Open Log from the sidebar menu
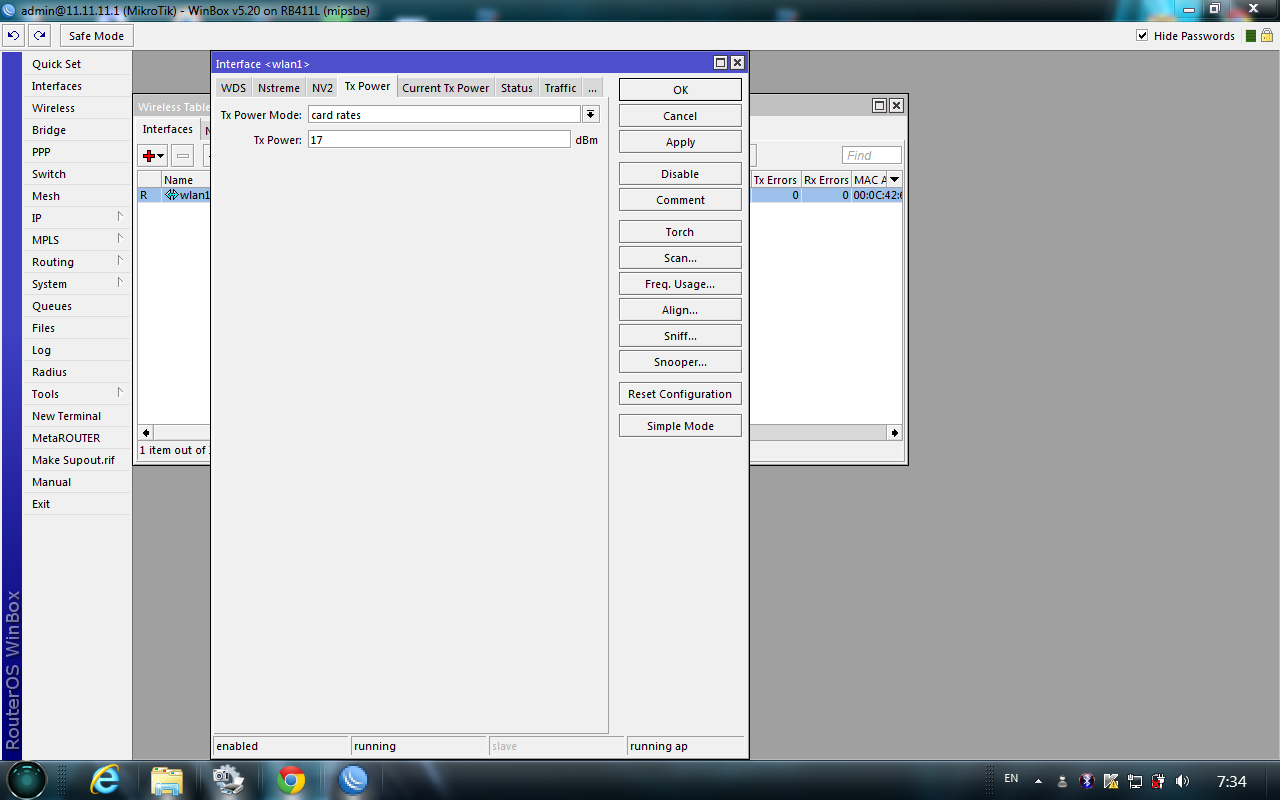1280x800 pixels. tap(77, 350)
